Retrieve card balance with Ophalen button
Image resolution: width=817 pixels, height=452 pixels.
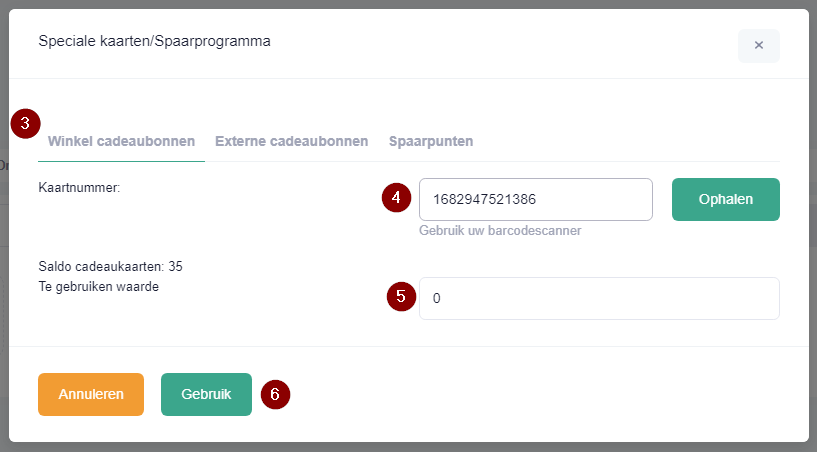pos(726,200)
